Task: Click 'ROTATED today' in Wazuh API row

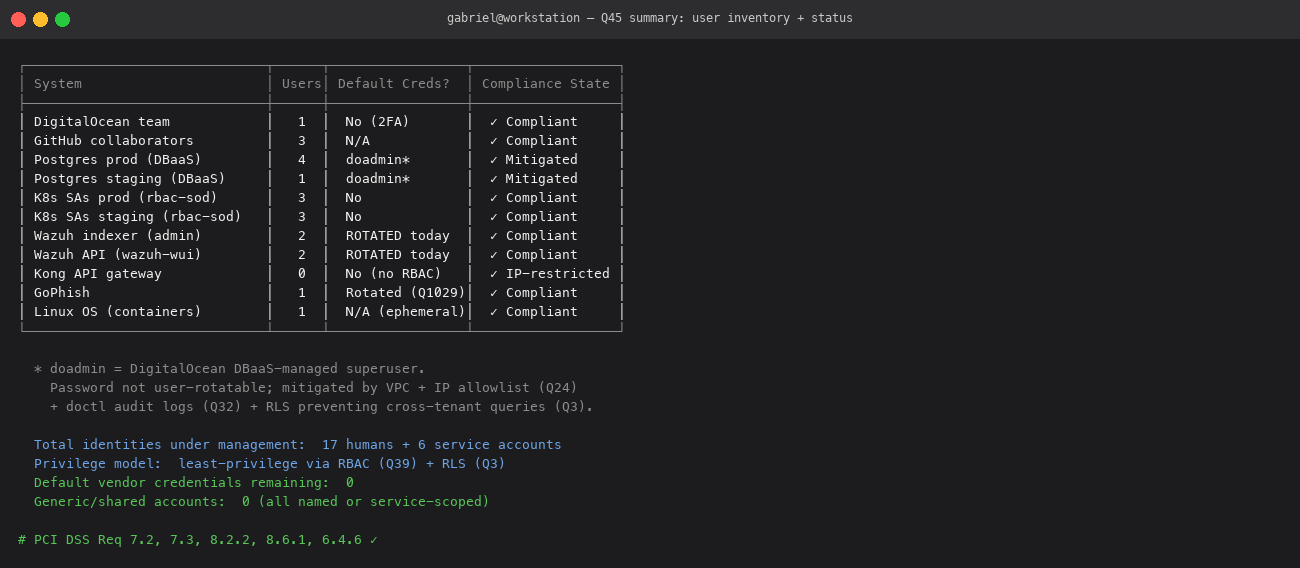Action: click(398, 255)
